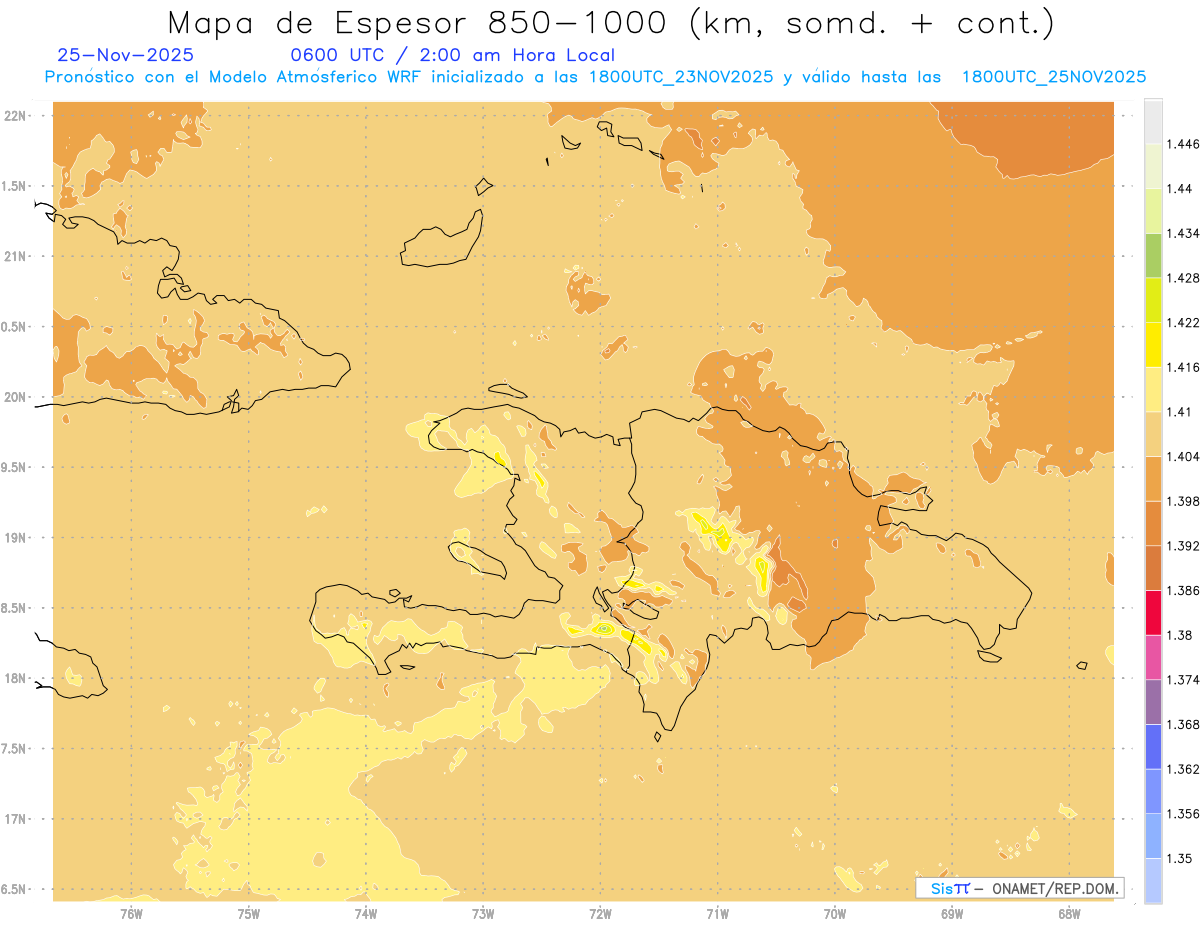Click the legend value 1.392
This screenshot has height=927, width=1200.
tap(1184, 546)
